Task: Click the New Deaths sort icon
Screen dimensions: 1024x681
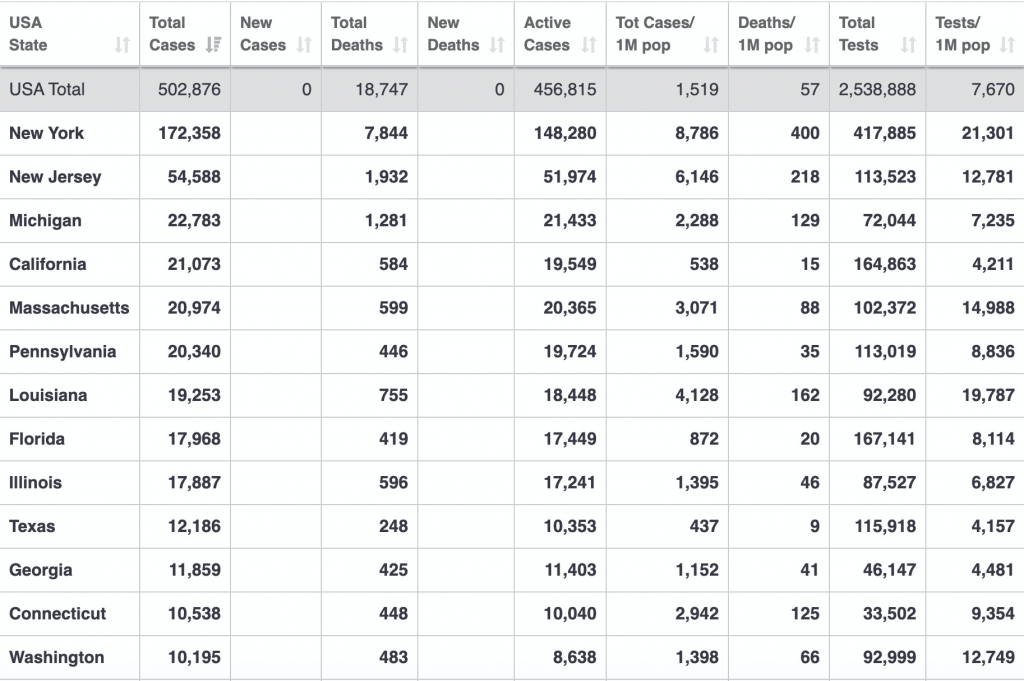Action: pos(496,45)
